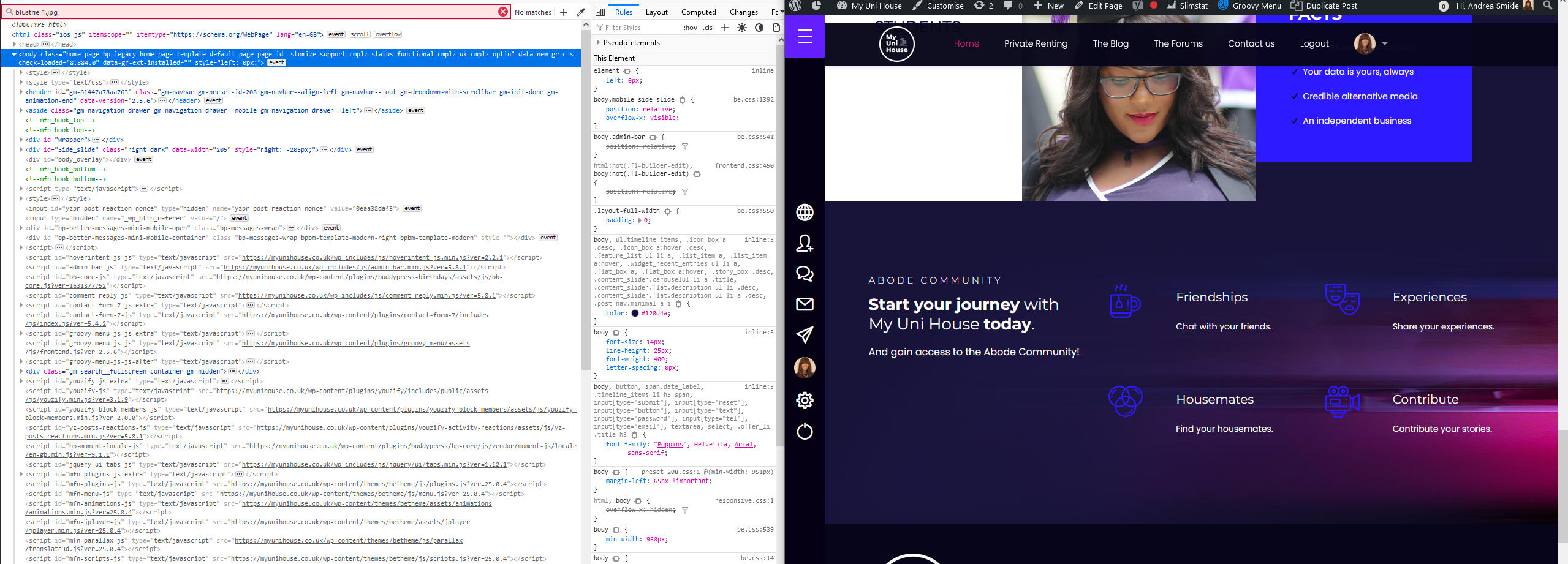Viewport: 1568px width, 564px height.
Task: Click the event badge on body_overlay div
Action: tap(144, 159)
